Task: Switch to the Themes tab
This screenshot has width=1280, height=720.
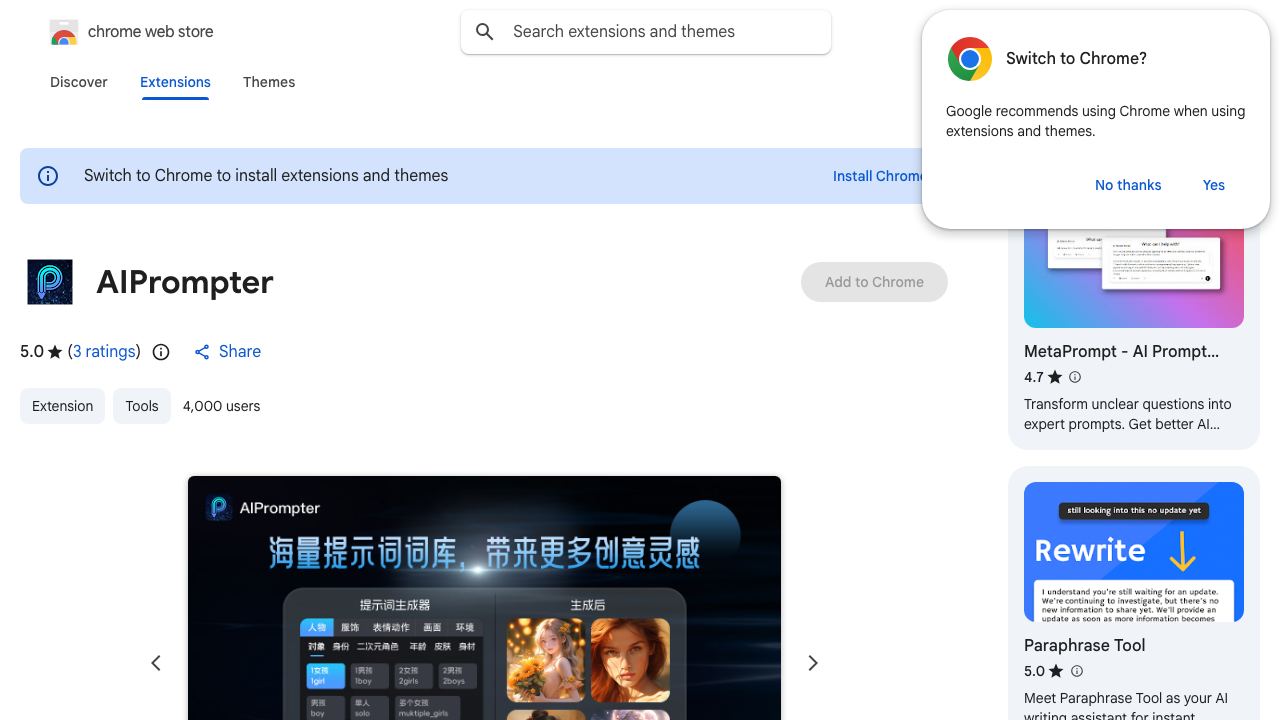Action: (269, 82)
